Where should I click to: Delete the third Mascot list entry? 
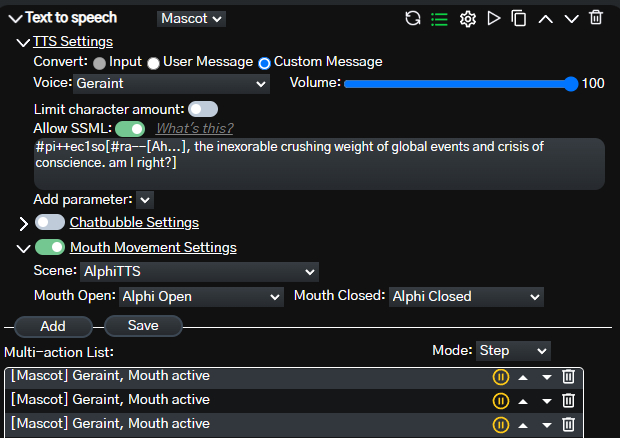568,425
